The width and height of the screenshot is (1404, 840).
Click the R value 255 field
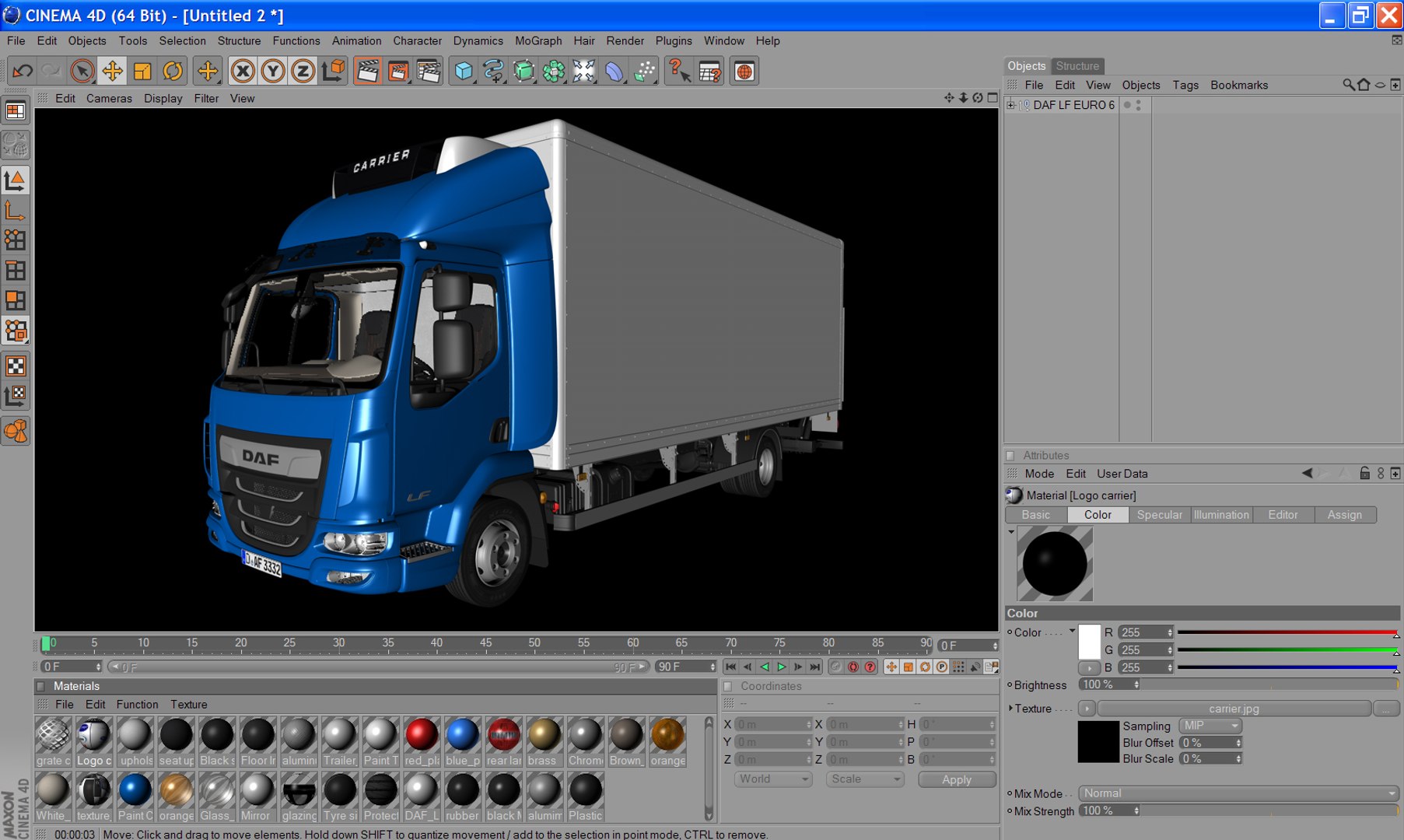pos(1145,632)
